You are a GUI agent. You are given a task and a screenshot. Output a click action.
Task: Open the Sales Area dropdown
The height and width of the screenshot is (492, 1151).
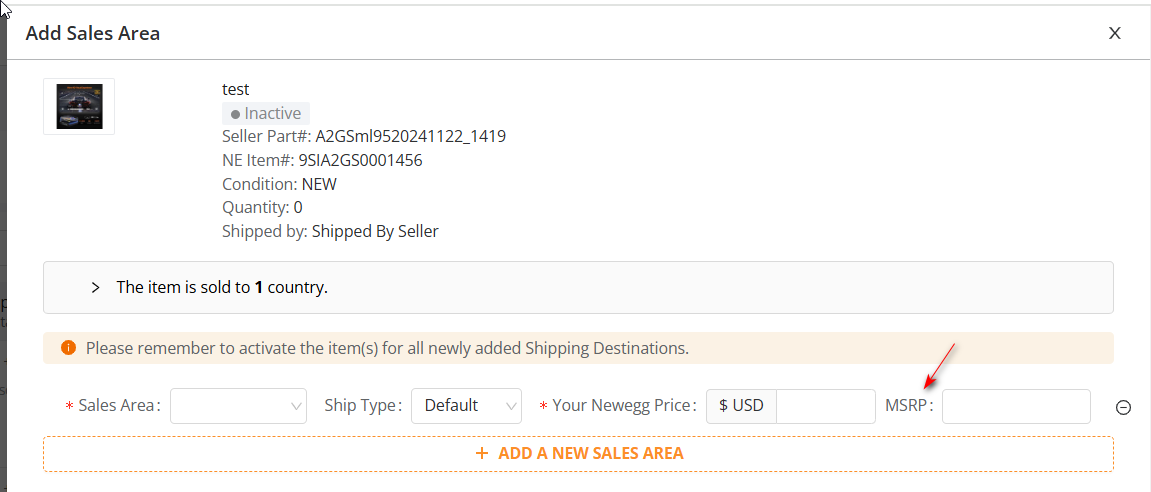(239, 406)
